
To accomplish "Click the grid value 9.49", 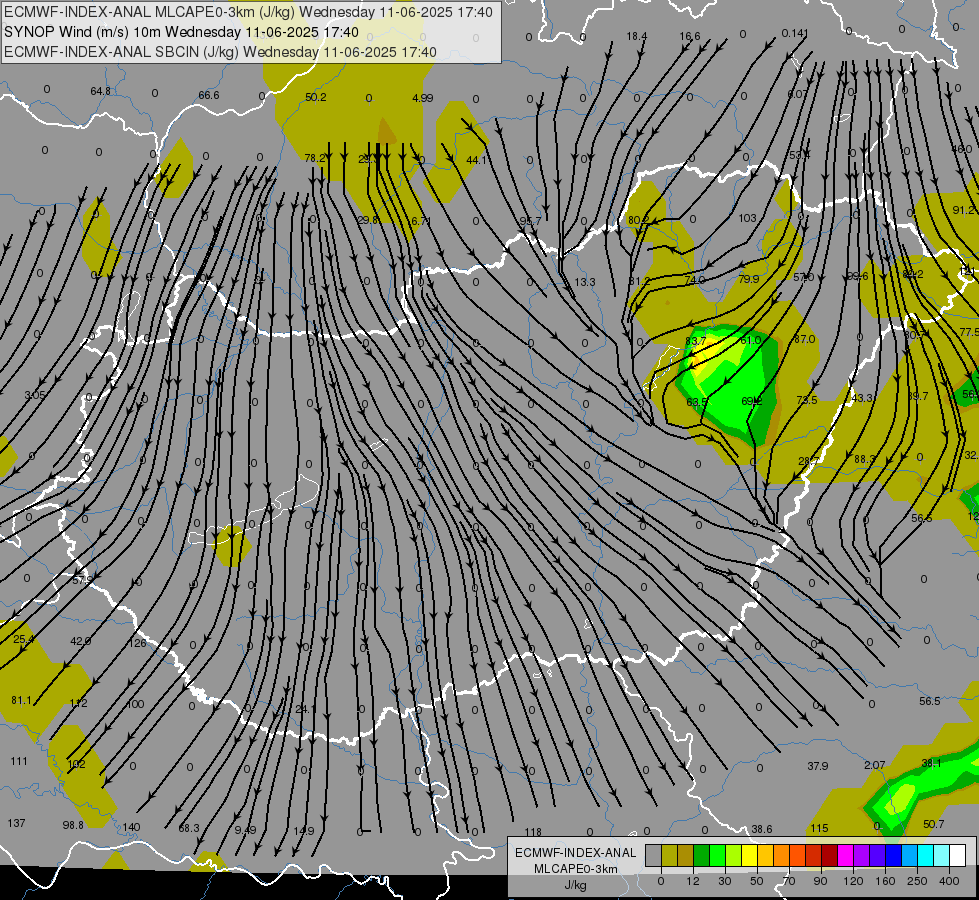I will pyautogui.click(x=245, y=830).
